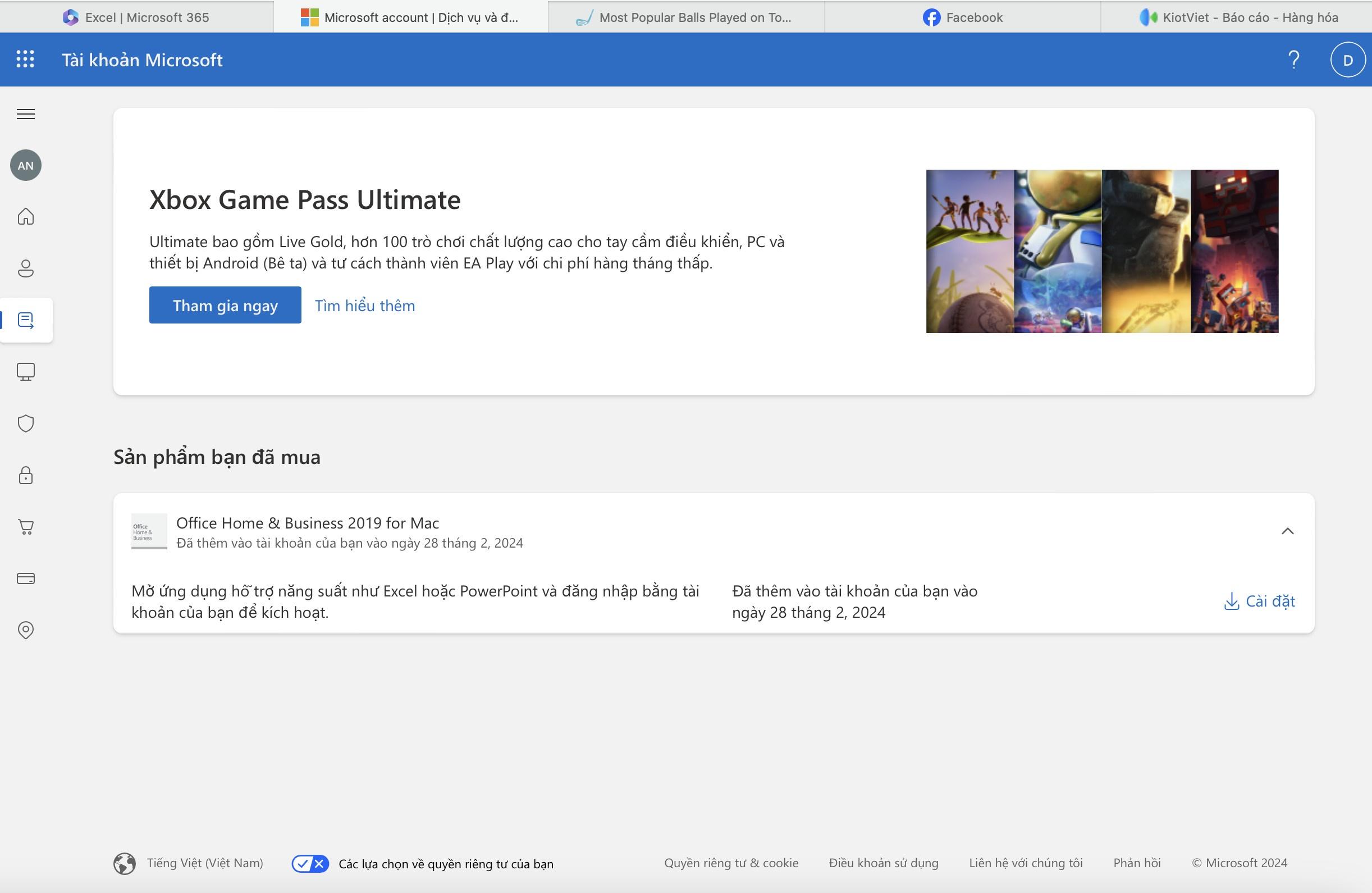
Task: Open Liên hệ với chúng tôi link
Action: point(1026,863)
